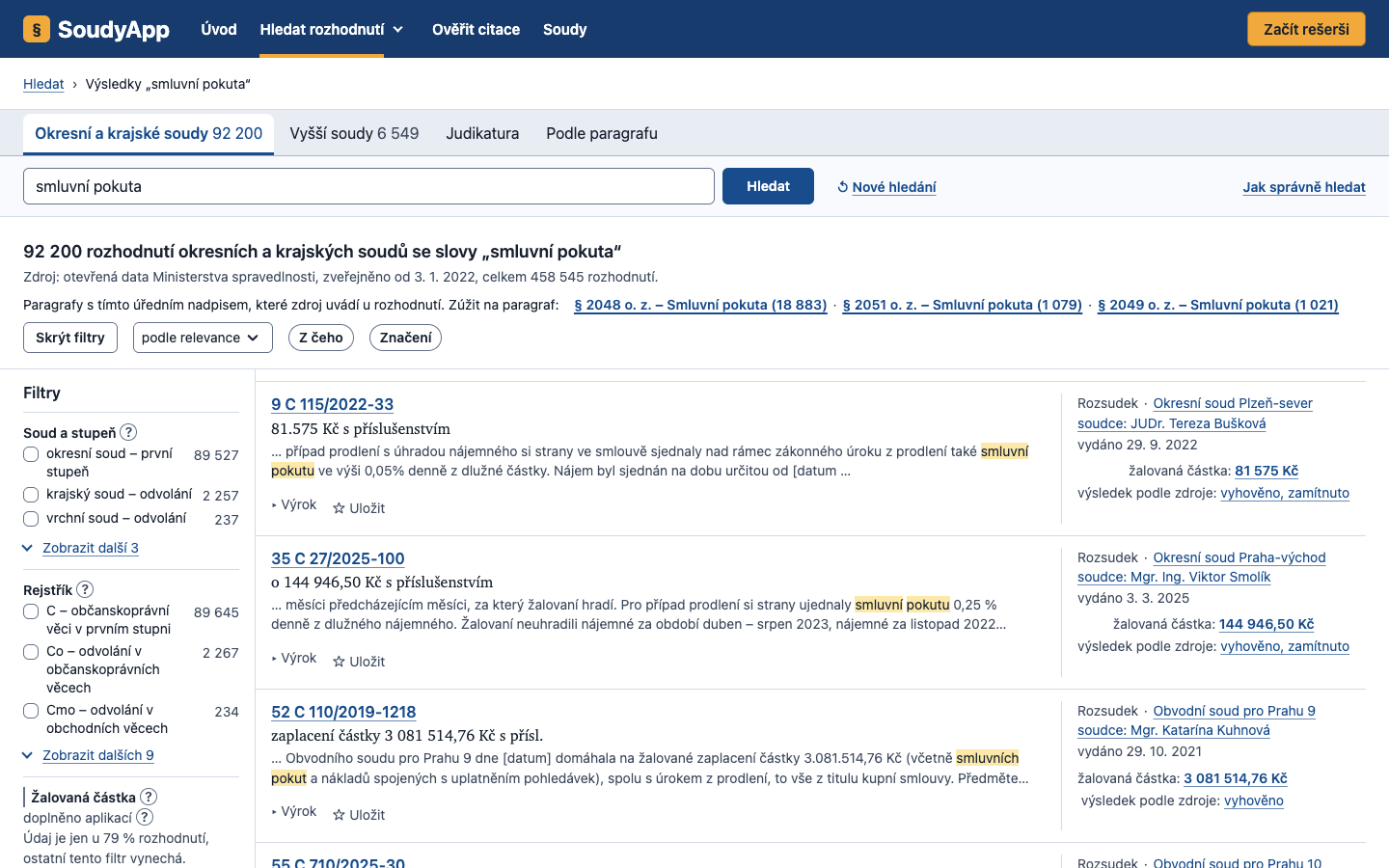Narrow to § 2048 o. z. Smluvní pokuta
Viewport: 1389px width, 868px height.
coord(700,305)
